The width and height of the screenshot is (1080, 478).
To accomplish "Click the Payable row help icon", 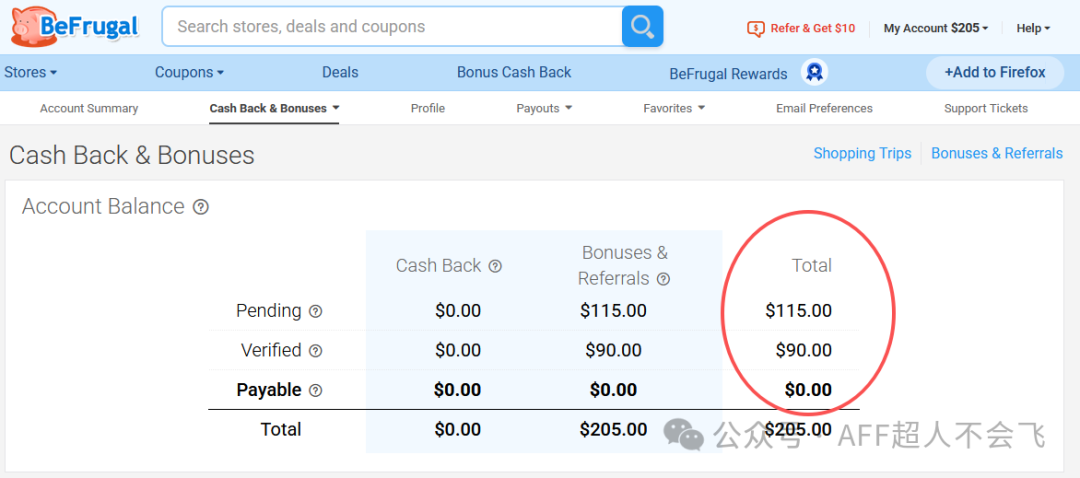I will 315,391.
